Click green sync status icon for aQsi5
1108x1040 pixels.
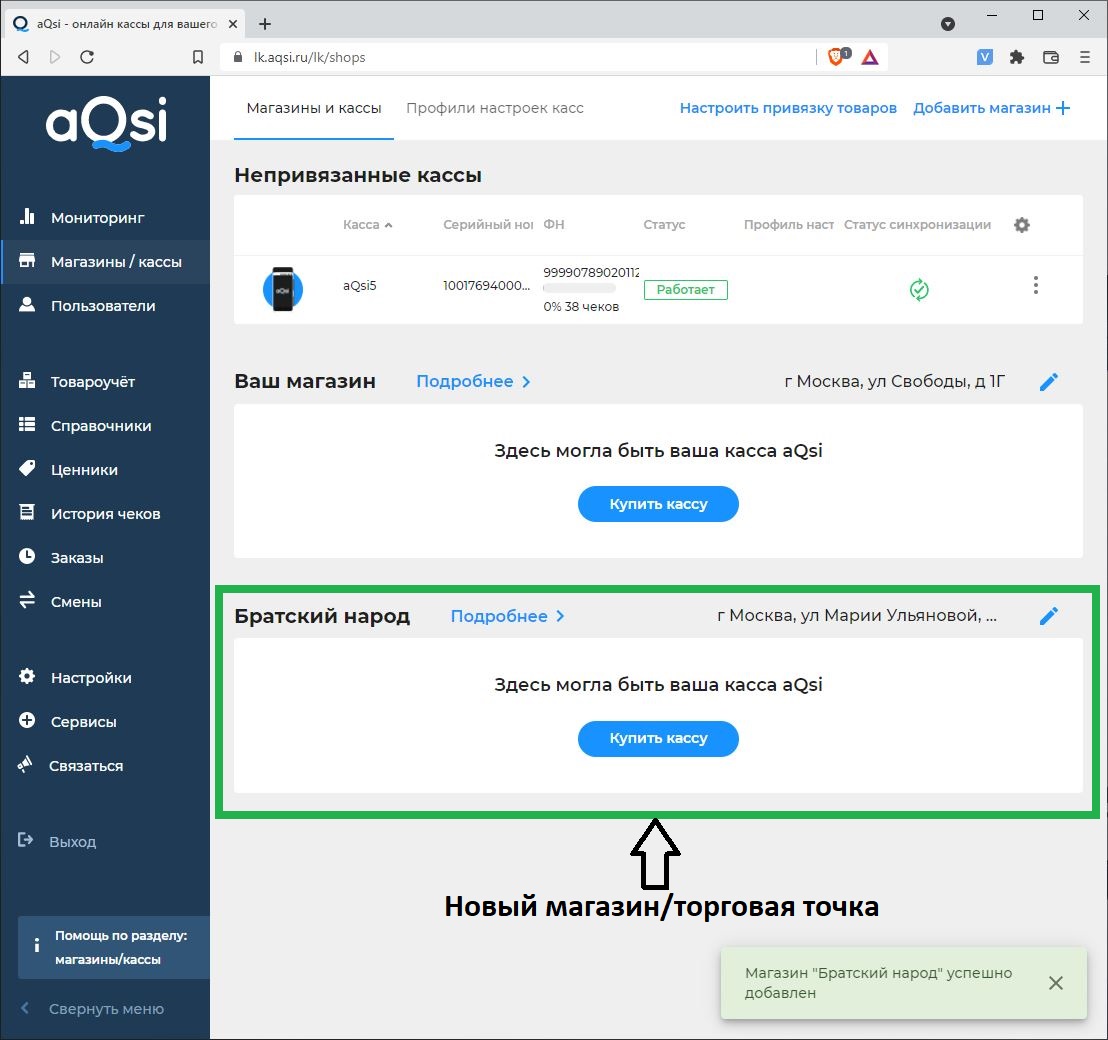919,289
